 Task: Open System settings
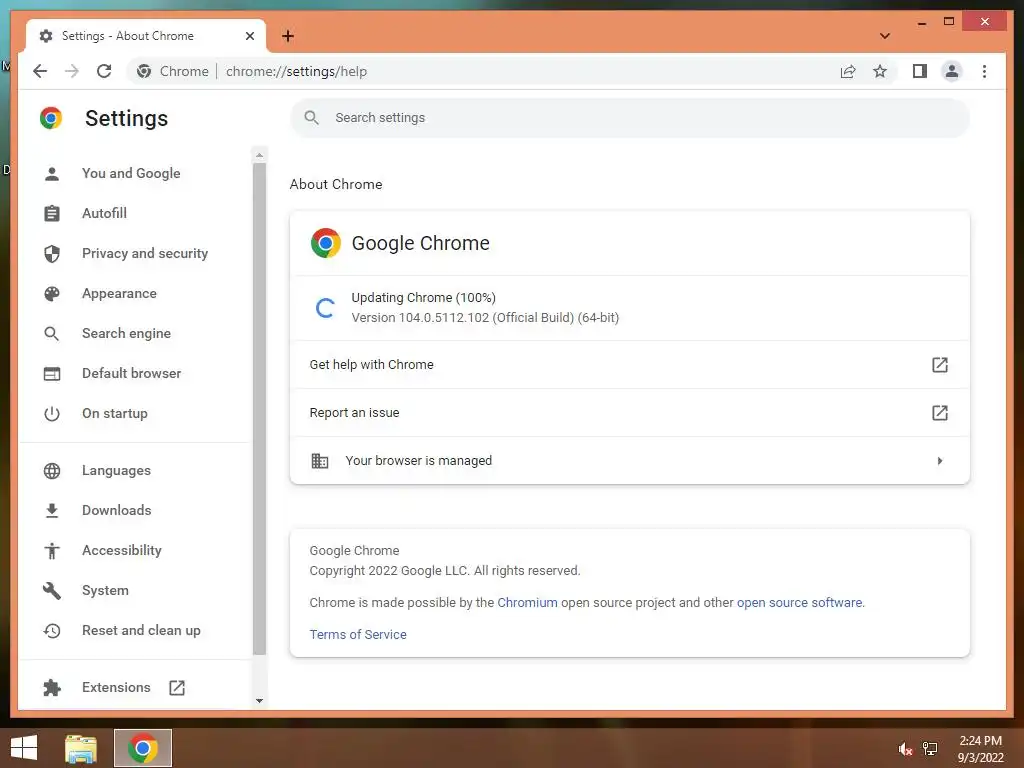[x=106, y=590]
